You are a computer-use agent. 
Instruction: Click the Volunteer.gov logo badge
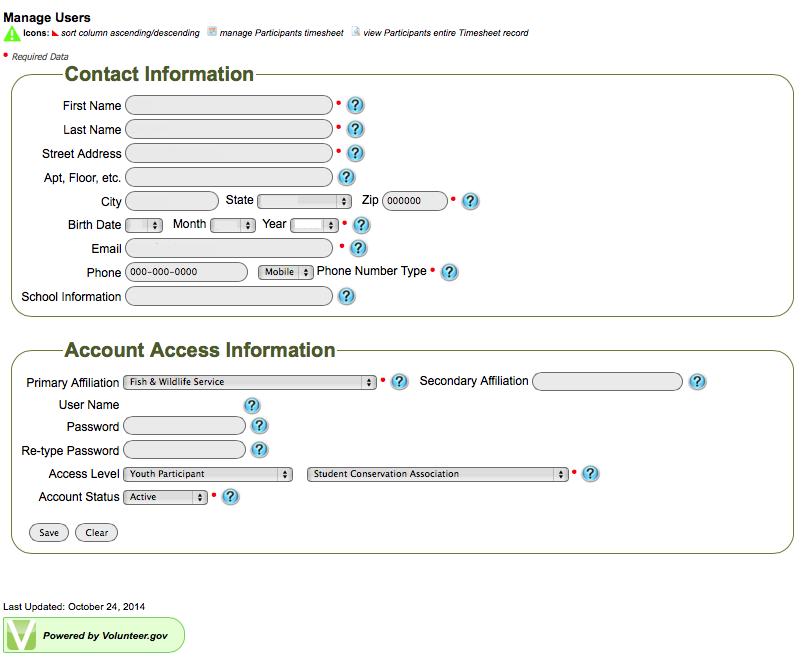[x=95, y=635]
